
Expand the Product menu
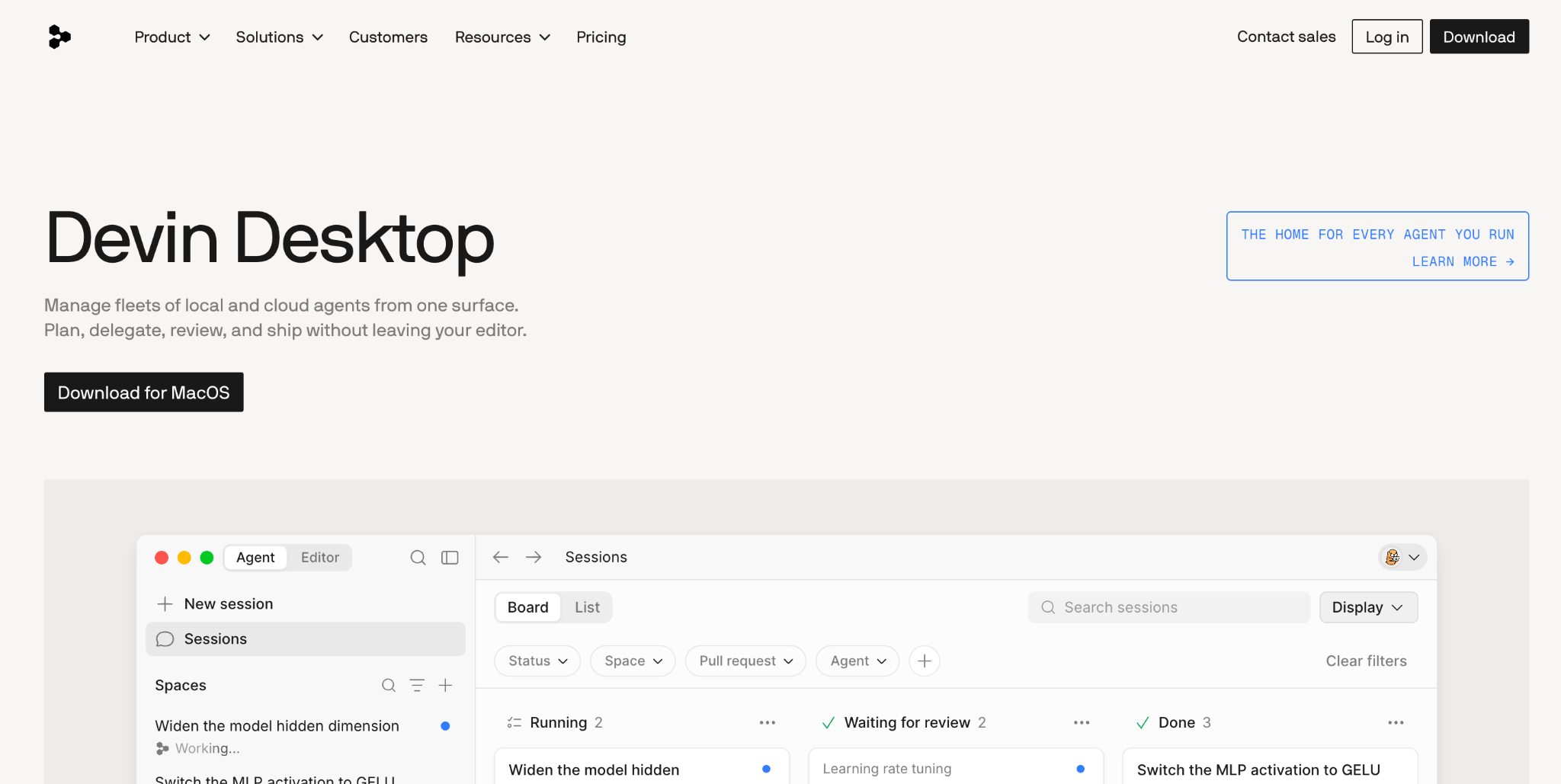[x=172, y=37]
